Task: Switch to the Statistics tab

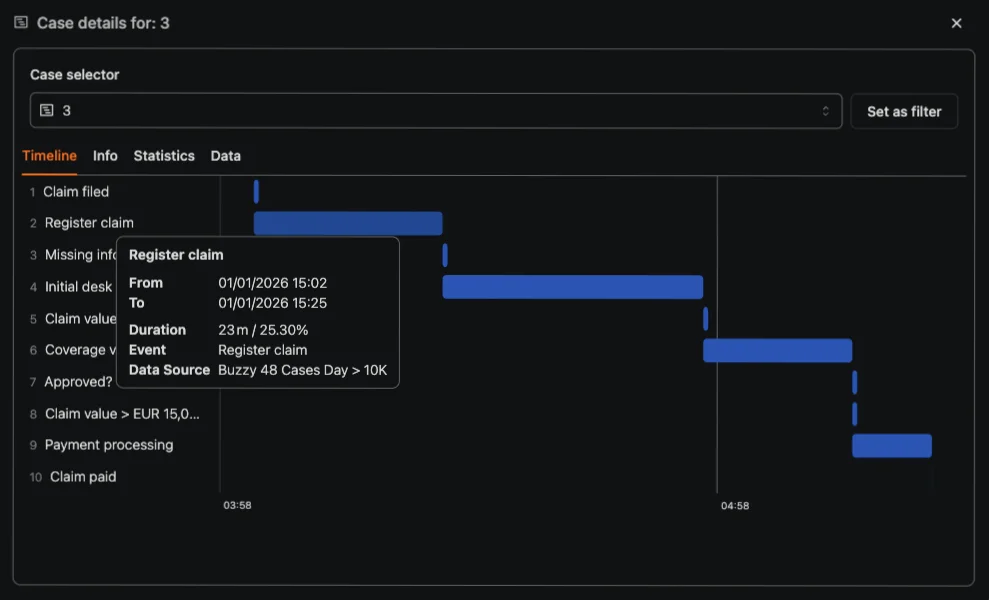Action: coord(164,156)
